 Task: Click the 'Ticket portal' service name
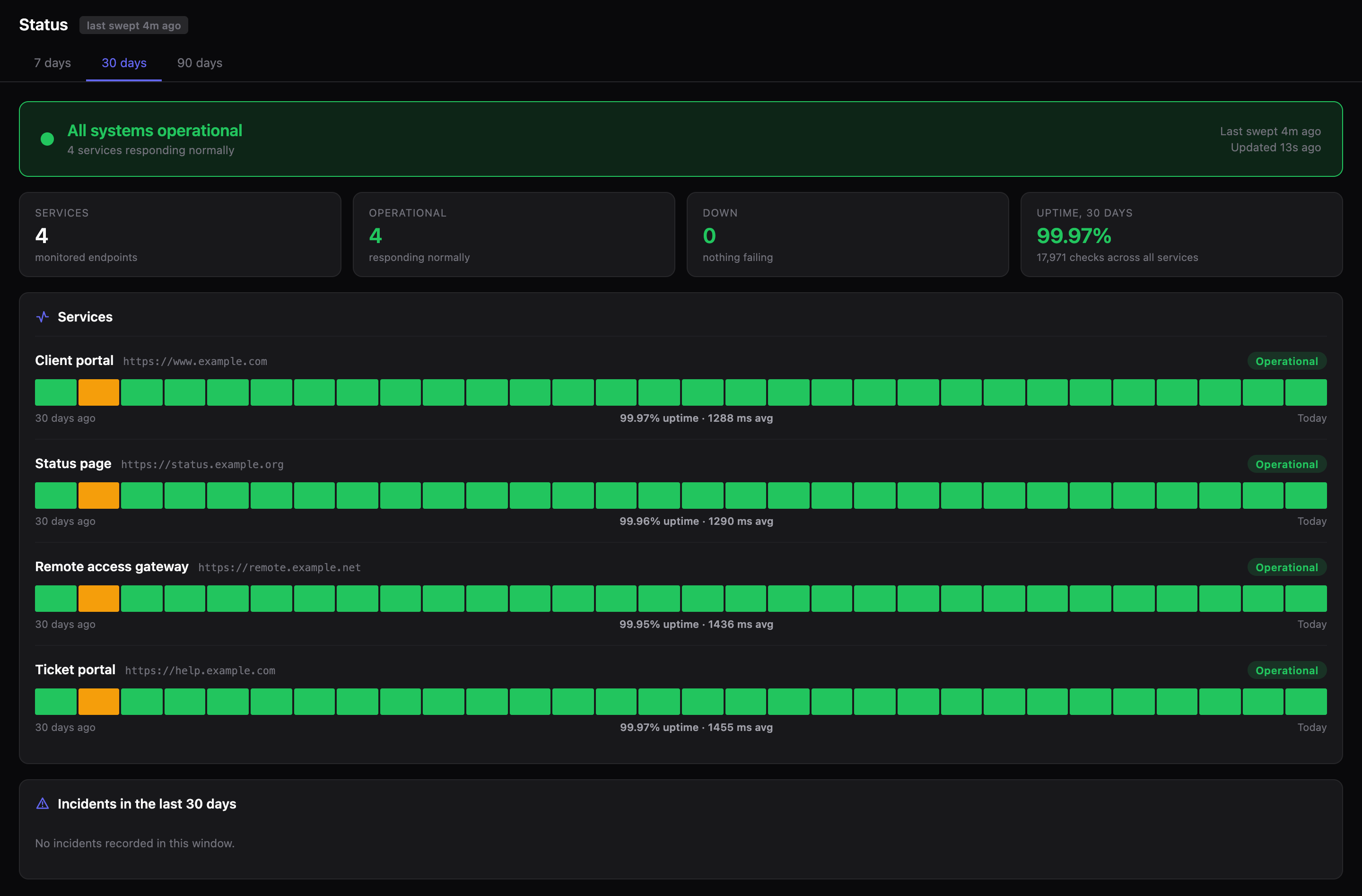(75, 670)
